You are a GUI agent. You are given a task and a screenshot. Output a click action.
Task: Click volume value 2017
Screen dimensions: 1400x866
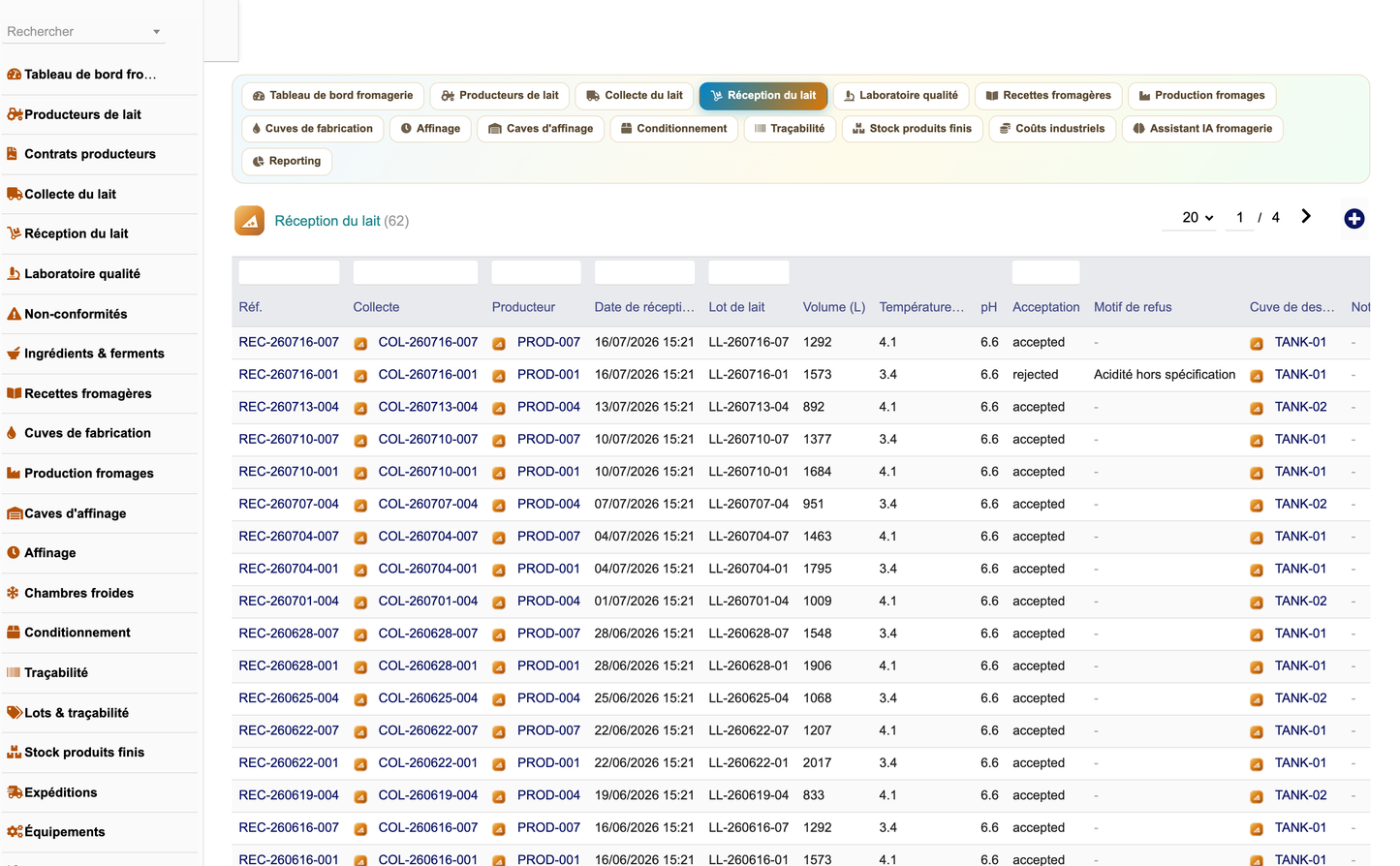click(817, 762)
